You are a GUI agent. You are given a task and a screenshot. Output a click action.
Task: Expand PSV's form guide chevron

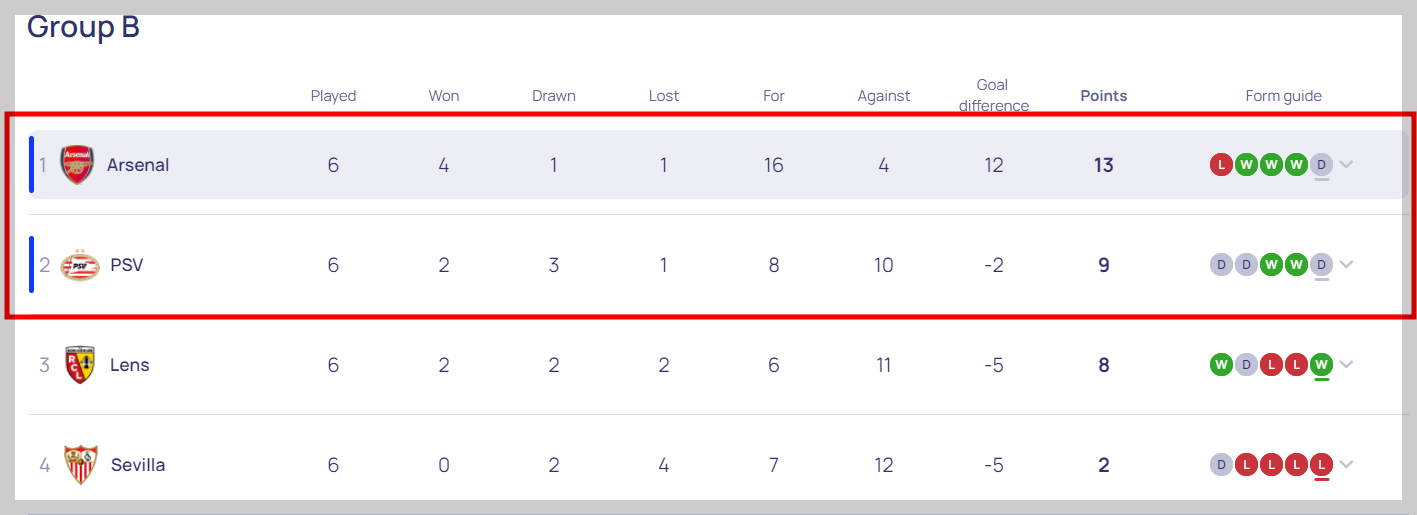click(1347, 265)
